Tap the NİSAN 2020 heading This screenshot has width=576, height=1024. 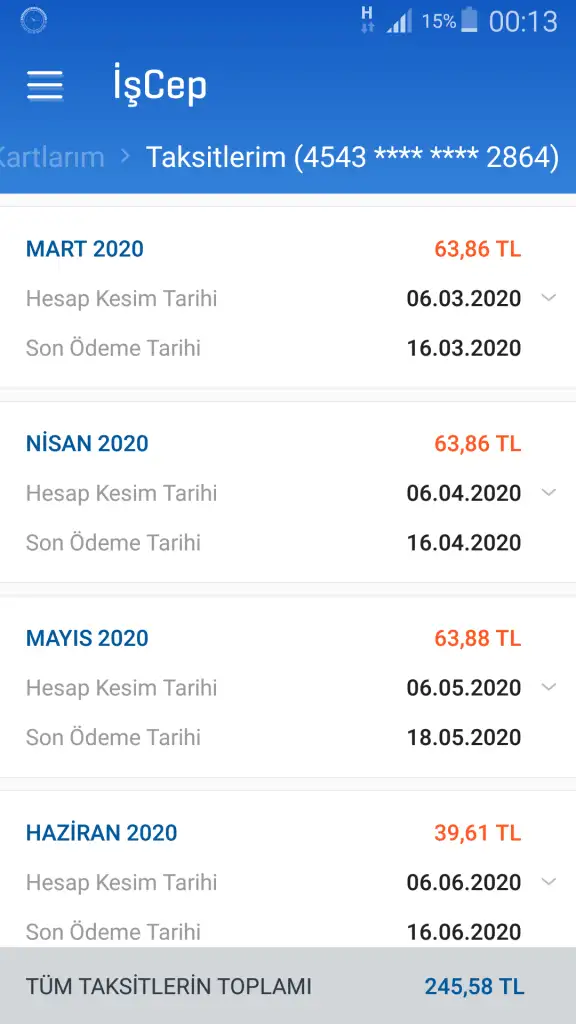88,443
